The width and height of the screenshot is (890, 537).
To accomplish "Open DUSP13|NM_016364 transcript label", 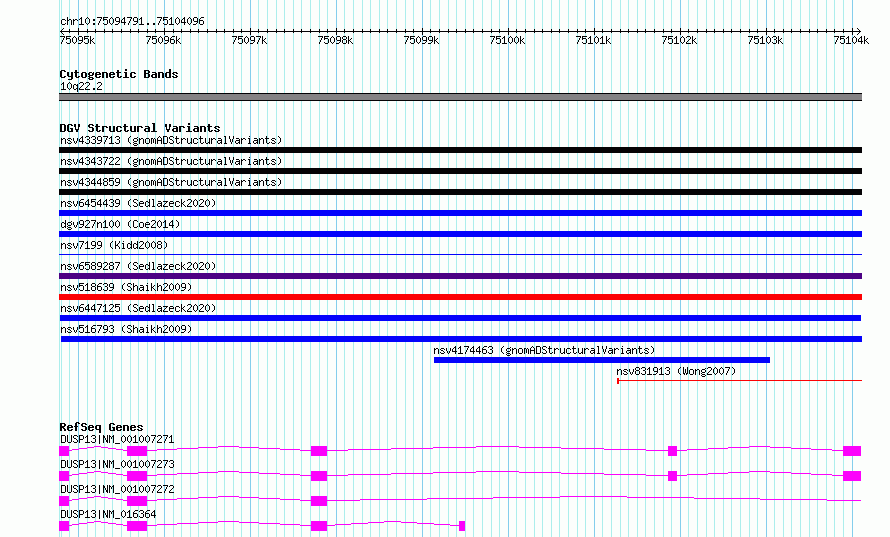I will 108,514.
